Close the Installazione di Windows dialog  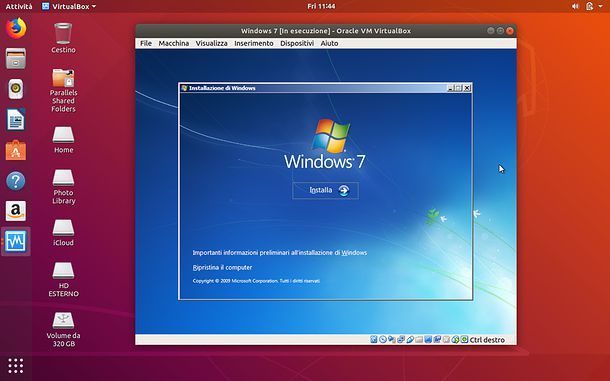pyautogui.click(x=467, y=88)
